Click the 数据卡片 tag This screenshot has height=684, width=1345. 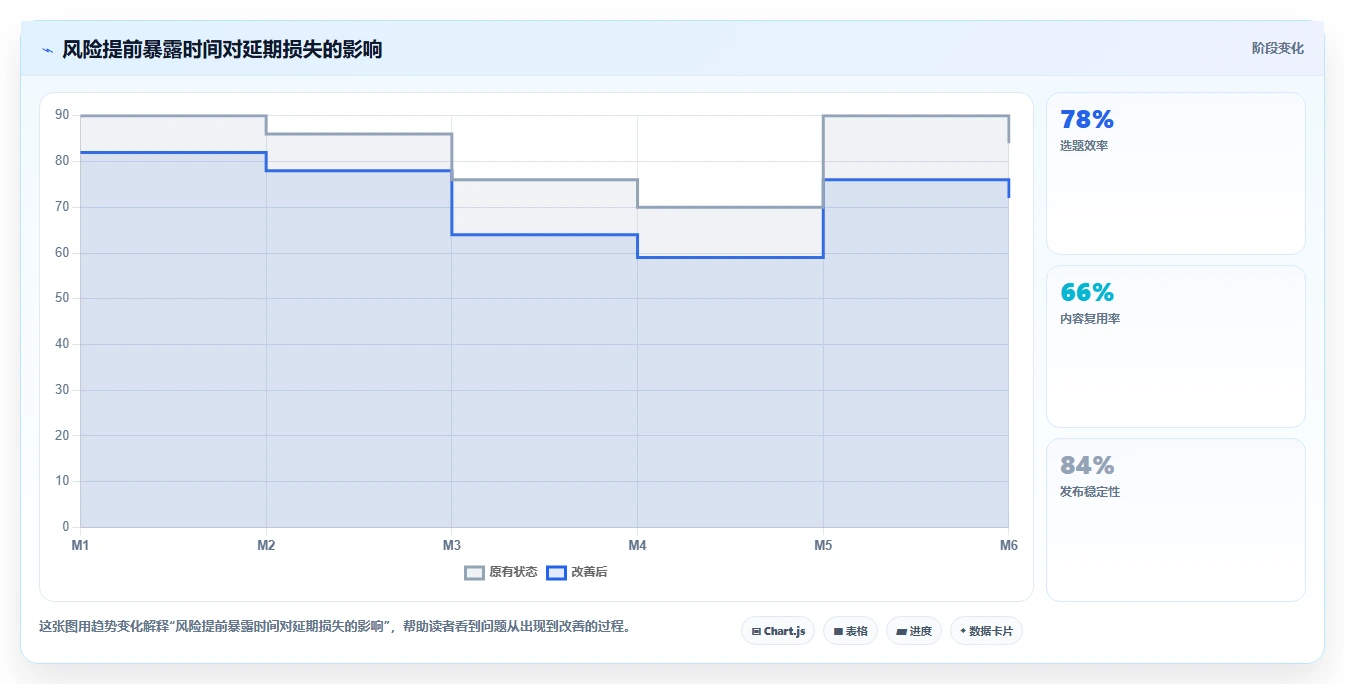[986, 631]
